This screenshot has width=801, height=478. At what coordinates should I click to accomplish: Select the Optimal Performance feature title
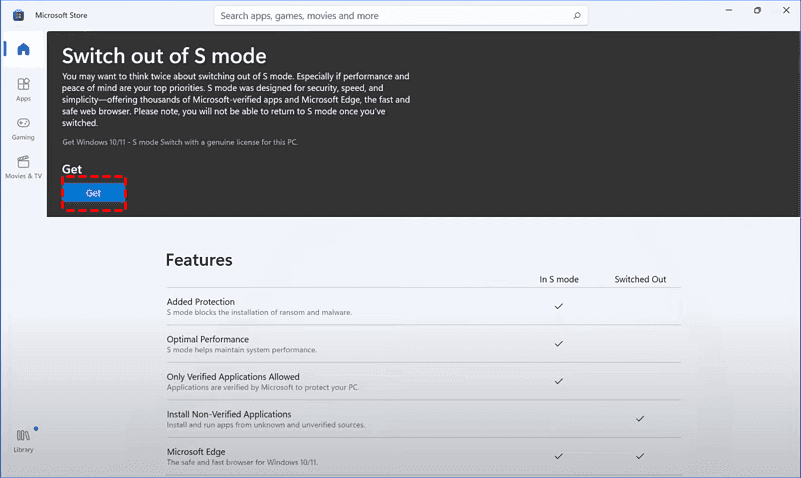point(207,339)
